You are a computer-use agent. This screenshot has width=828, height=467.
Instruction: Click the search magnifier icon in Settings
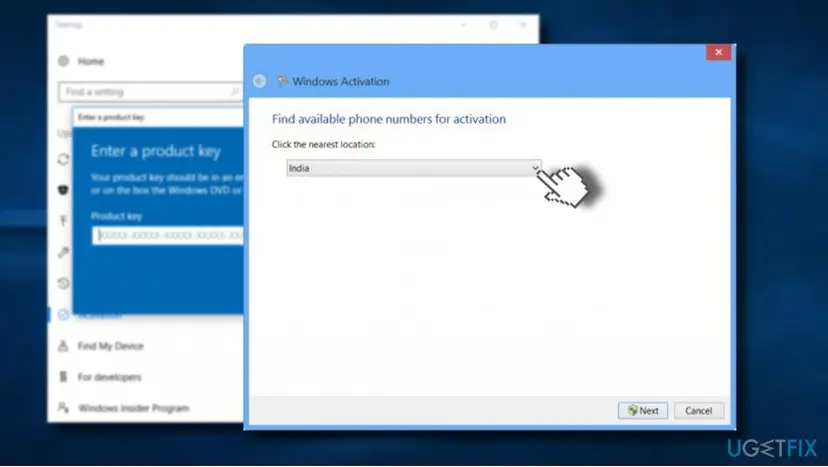[234, 92]
